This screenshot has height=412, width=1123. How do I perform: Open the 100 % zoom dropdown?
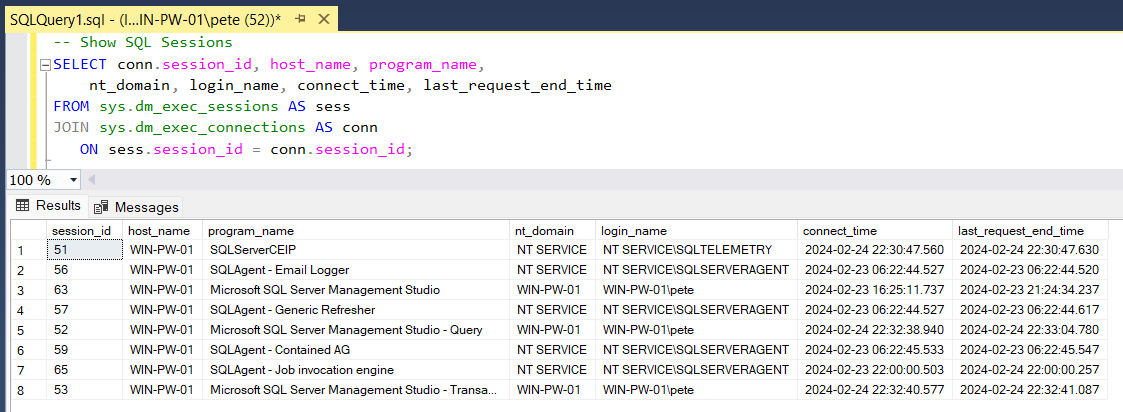72,180
